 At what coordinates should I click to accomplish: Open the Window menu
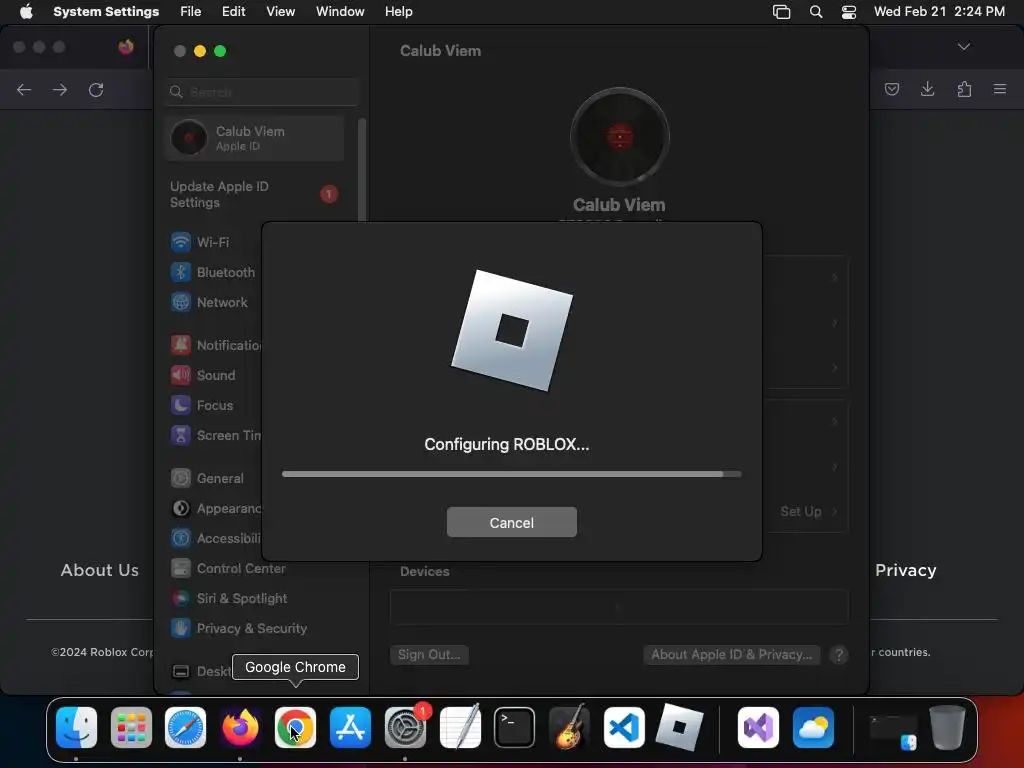[340, 12]
